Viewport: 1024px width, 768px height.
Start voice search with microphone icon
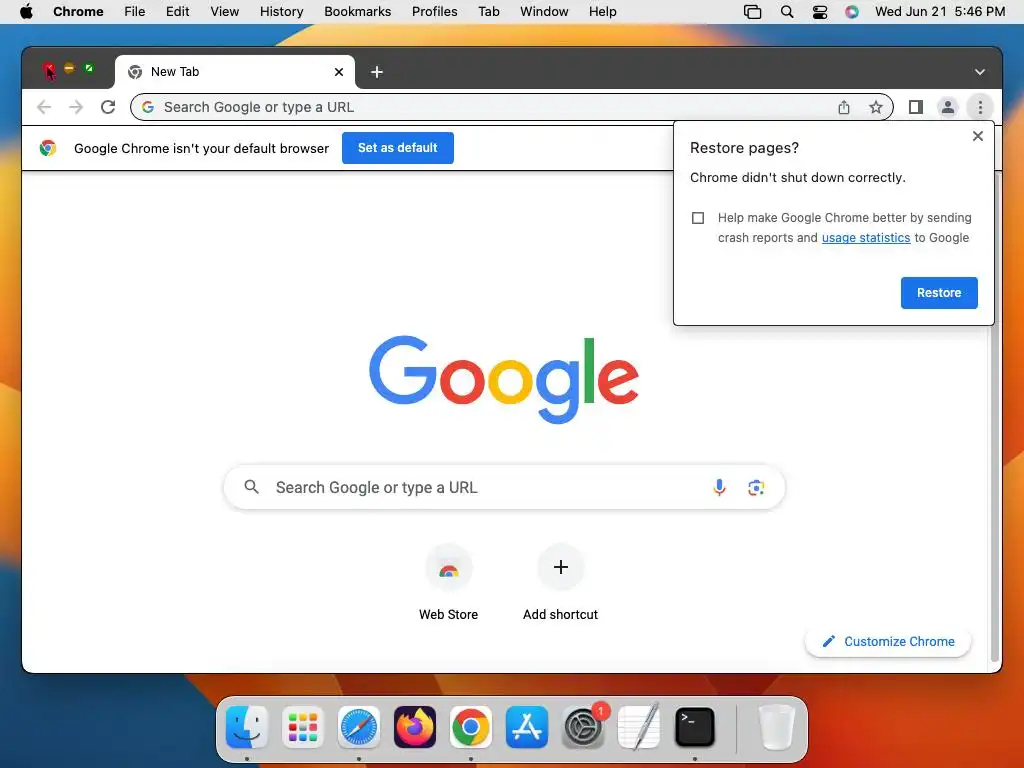pyautogui.click(x=719, y=487)
